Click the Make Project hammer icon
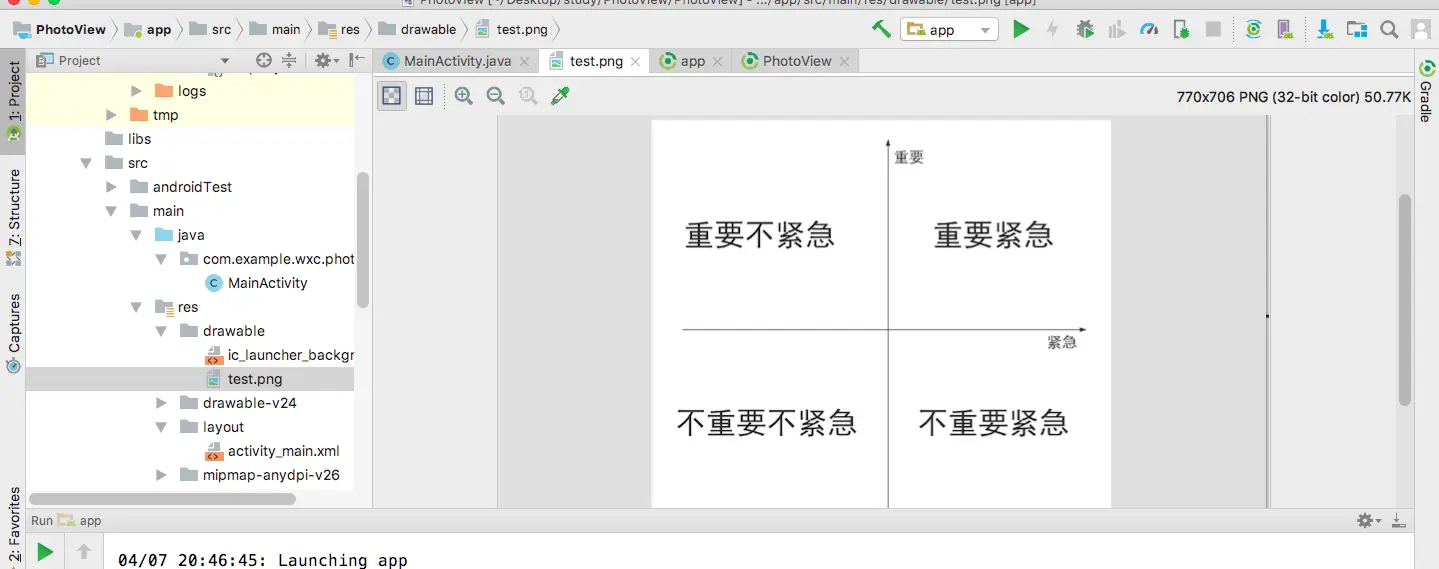 (881, 29)
